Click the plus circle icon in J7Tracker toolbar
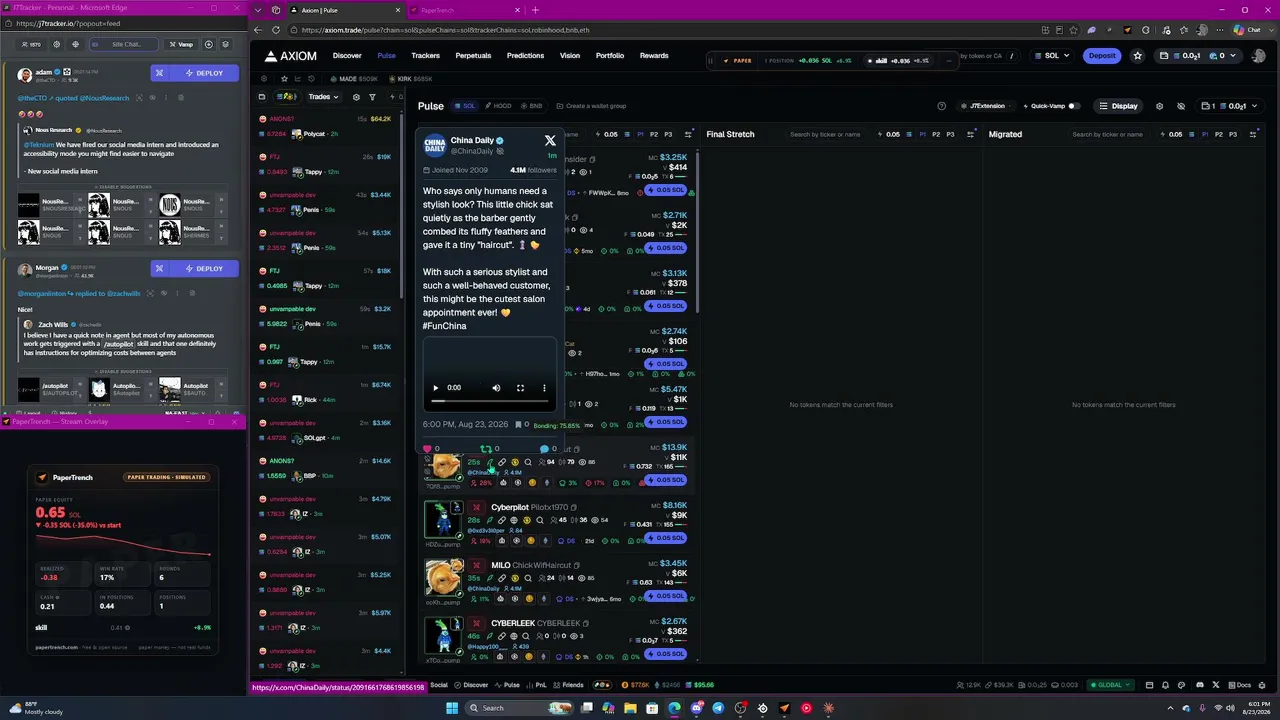1280x720 pixels. pos(209,44)
